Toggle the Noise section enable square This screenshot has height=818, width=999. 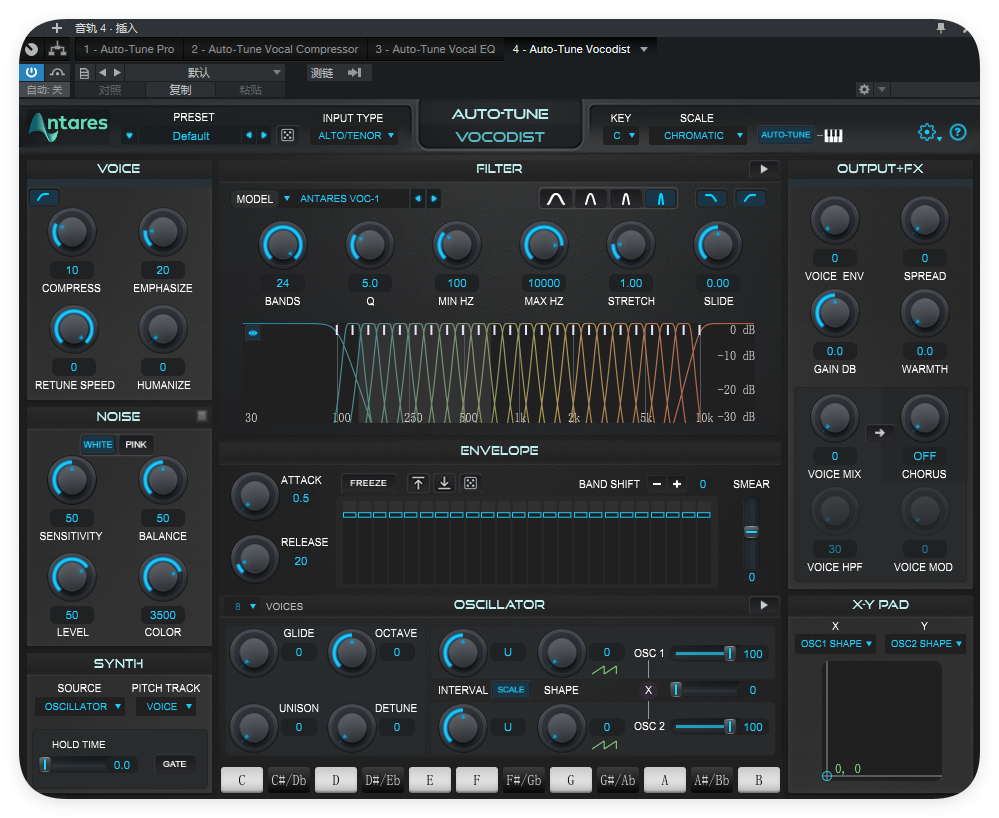coord(201,416)
